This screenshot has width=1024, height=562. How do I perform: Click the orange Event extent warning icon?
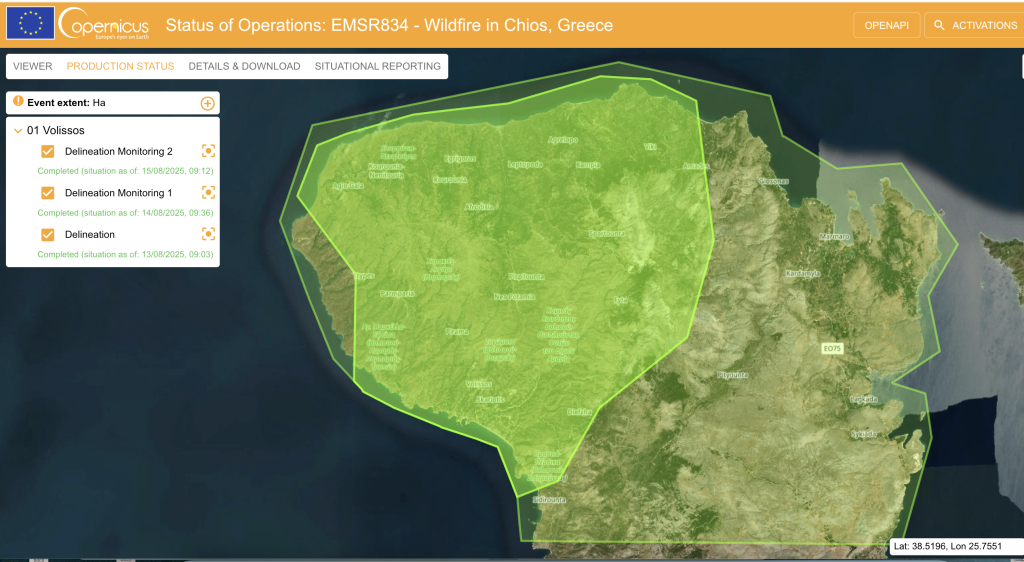(x=18, y=102)
